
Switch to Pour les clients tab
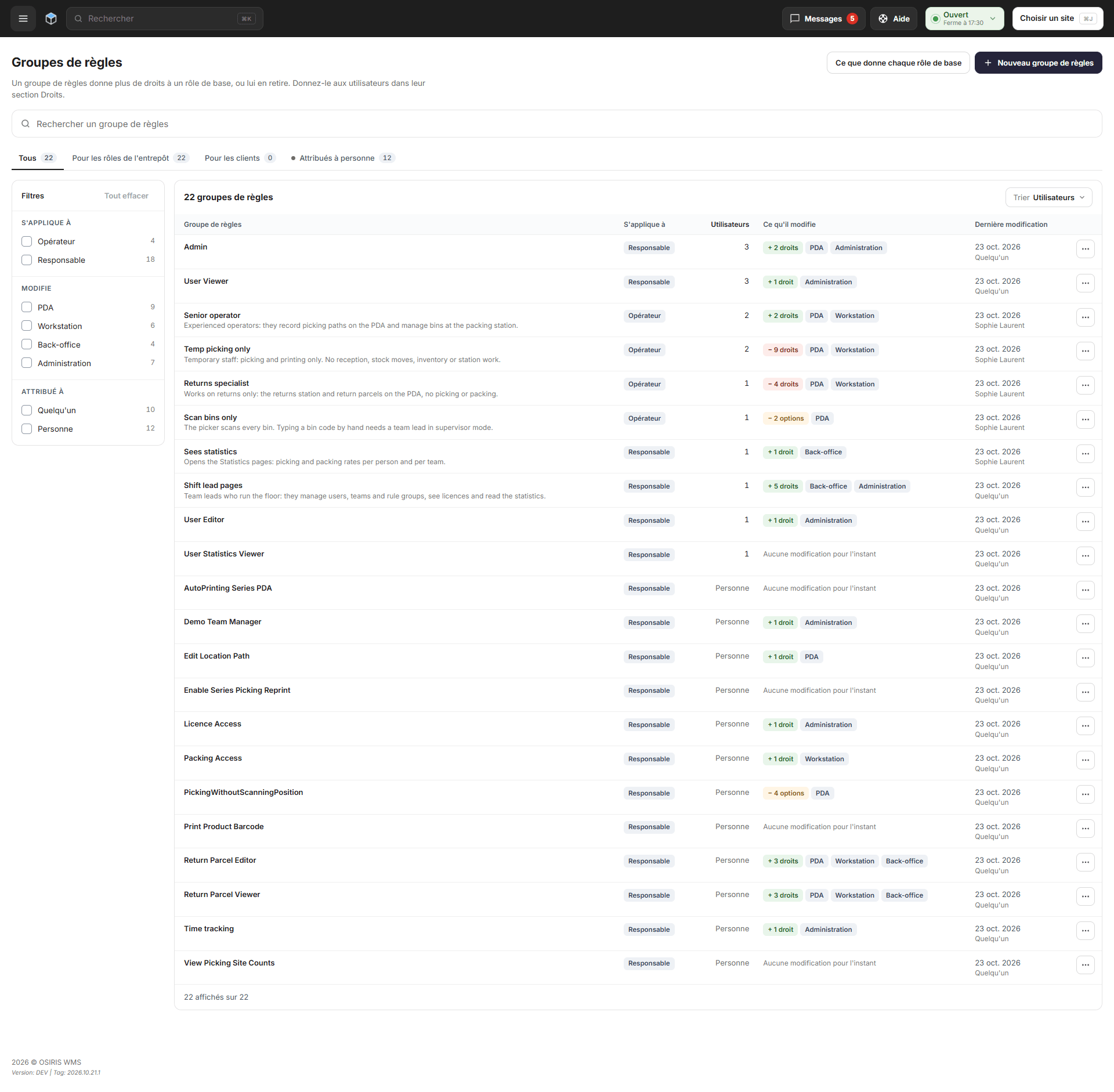[240, 158]
